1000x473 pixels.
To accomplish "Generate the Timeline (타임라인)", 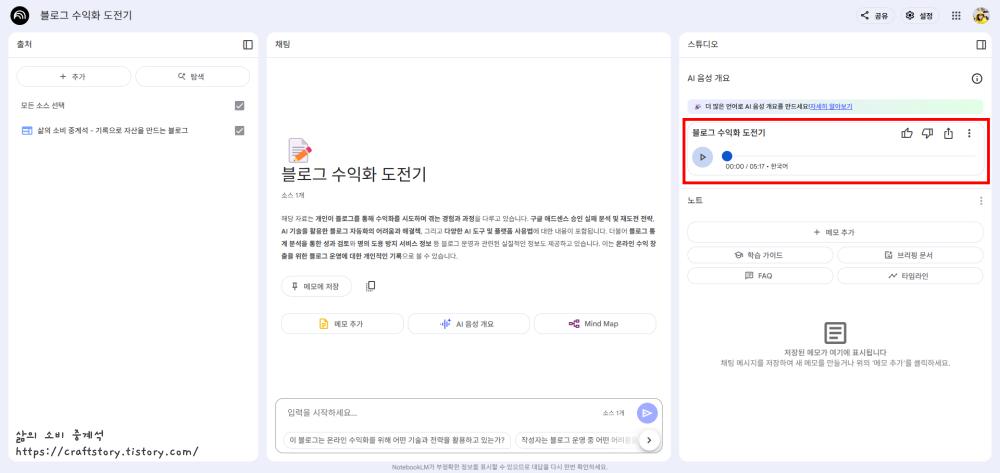I will tap(911, 276).
